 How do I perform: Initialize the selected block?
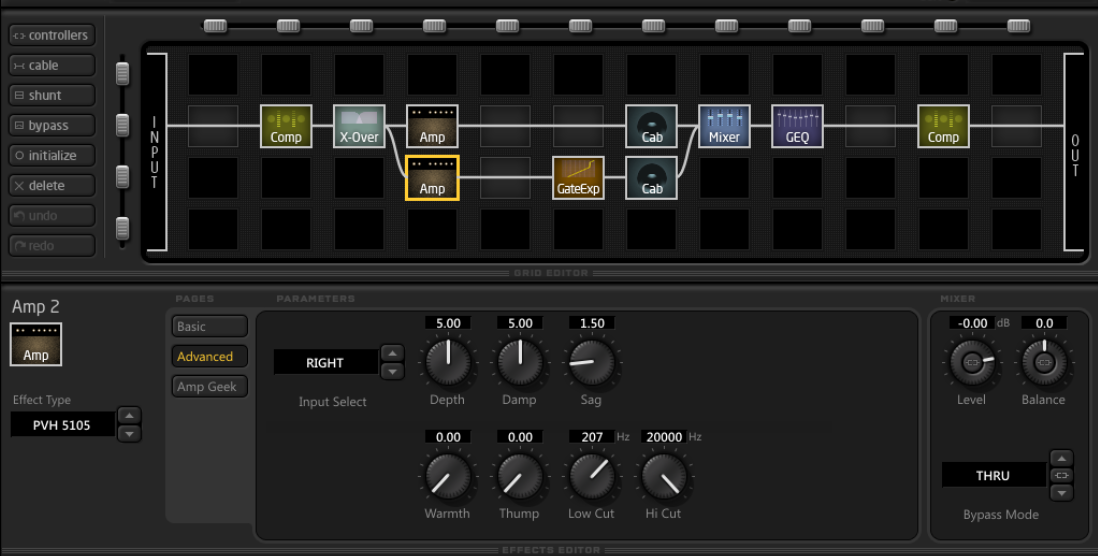click(52, 155)
